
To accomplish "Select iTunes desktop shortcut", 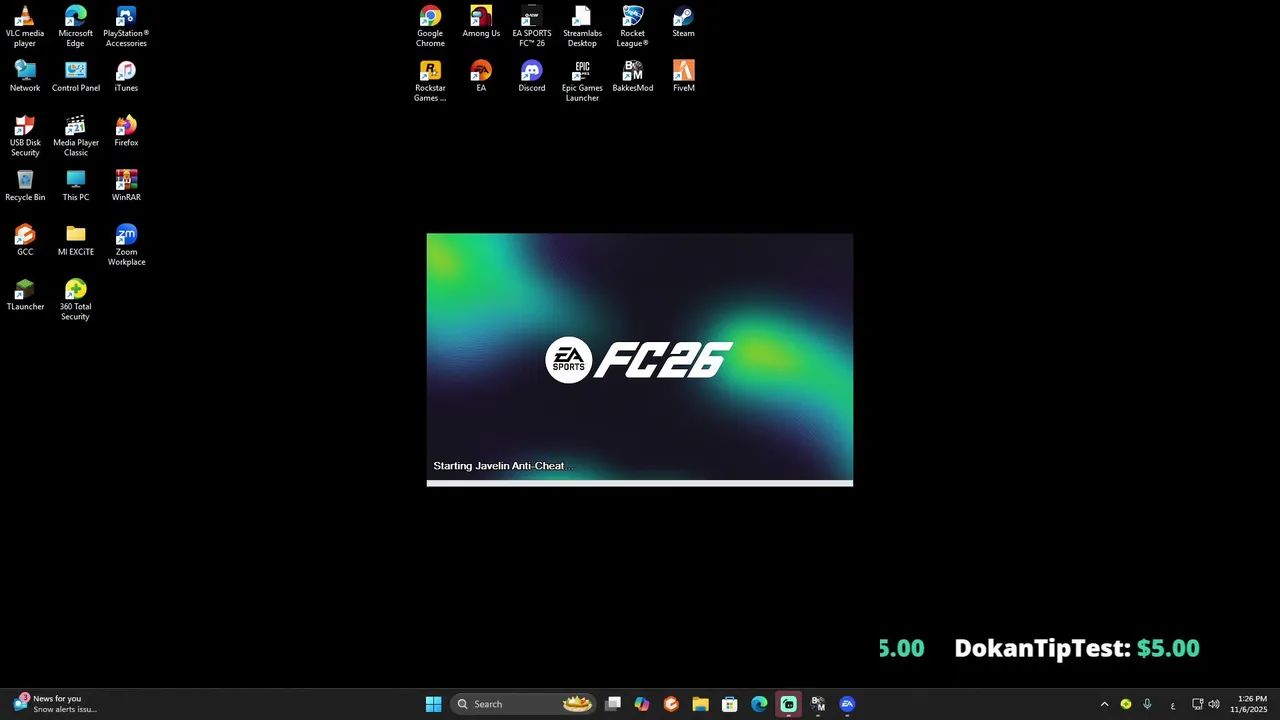I will click(x=126, y=76).
